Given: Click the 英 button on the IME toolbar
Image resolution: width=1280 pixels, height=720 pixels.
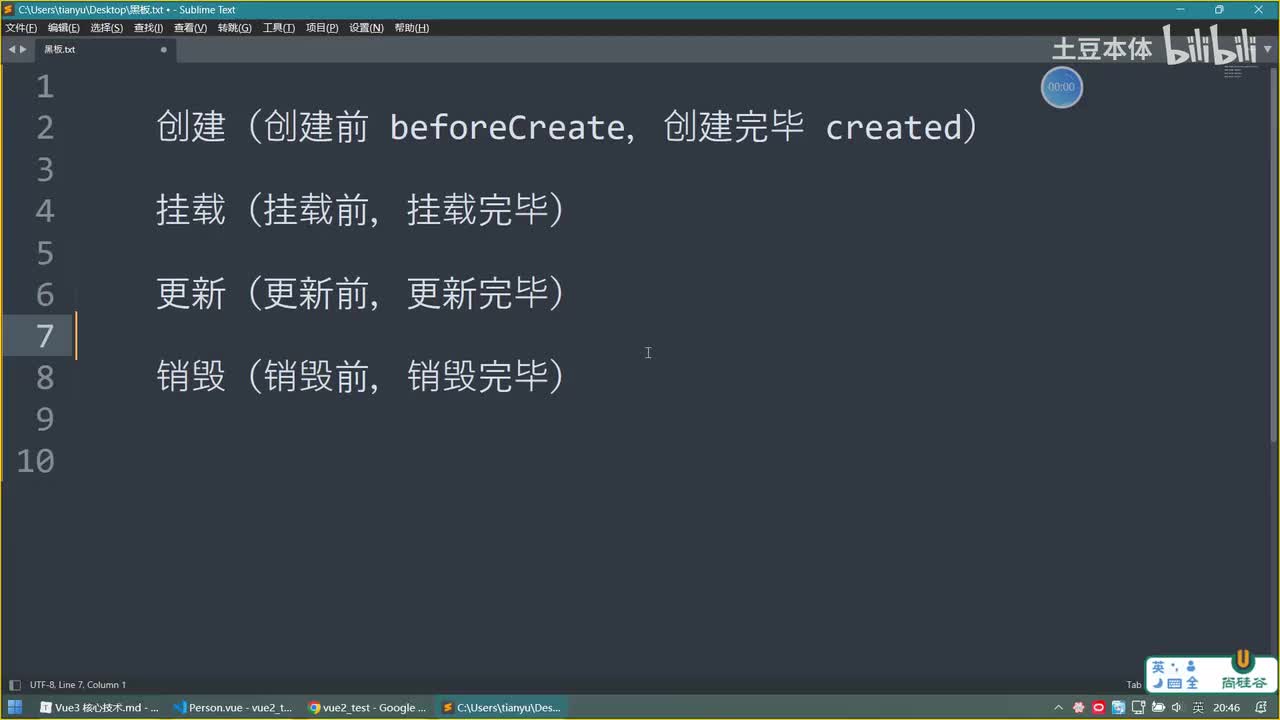Looking at the screenshot, I should point(1158,667).
